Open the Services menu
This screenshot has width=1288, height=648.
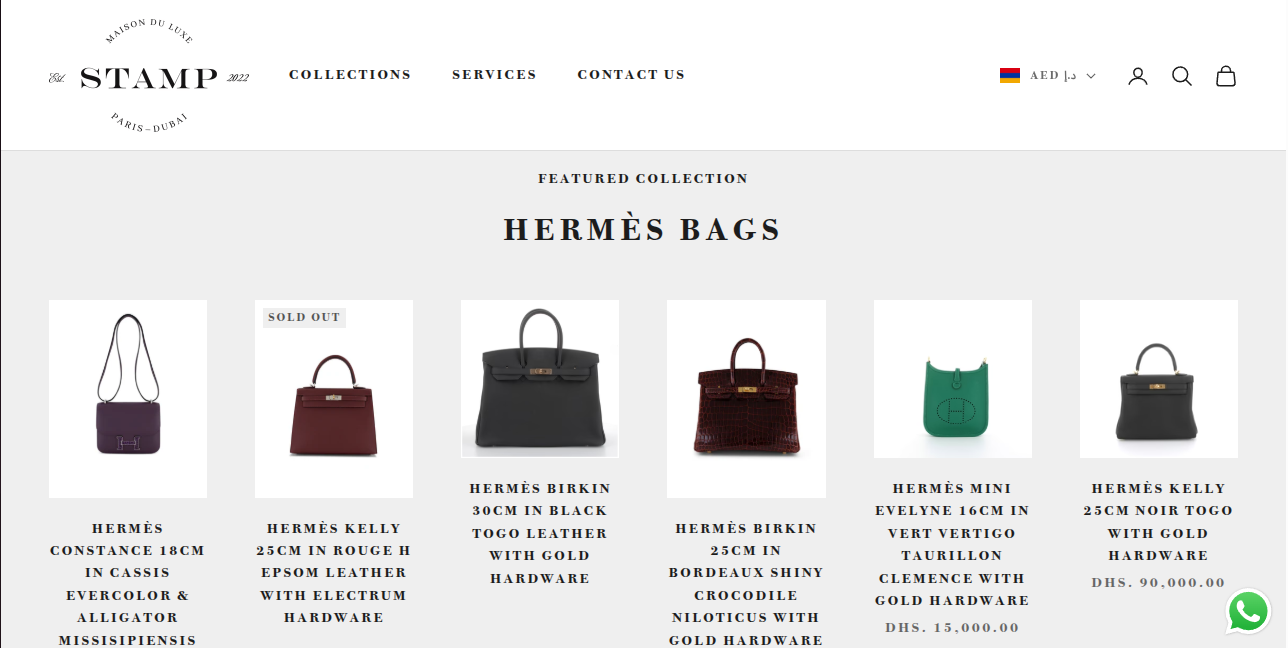(x=494, y=75)
